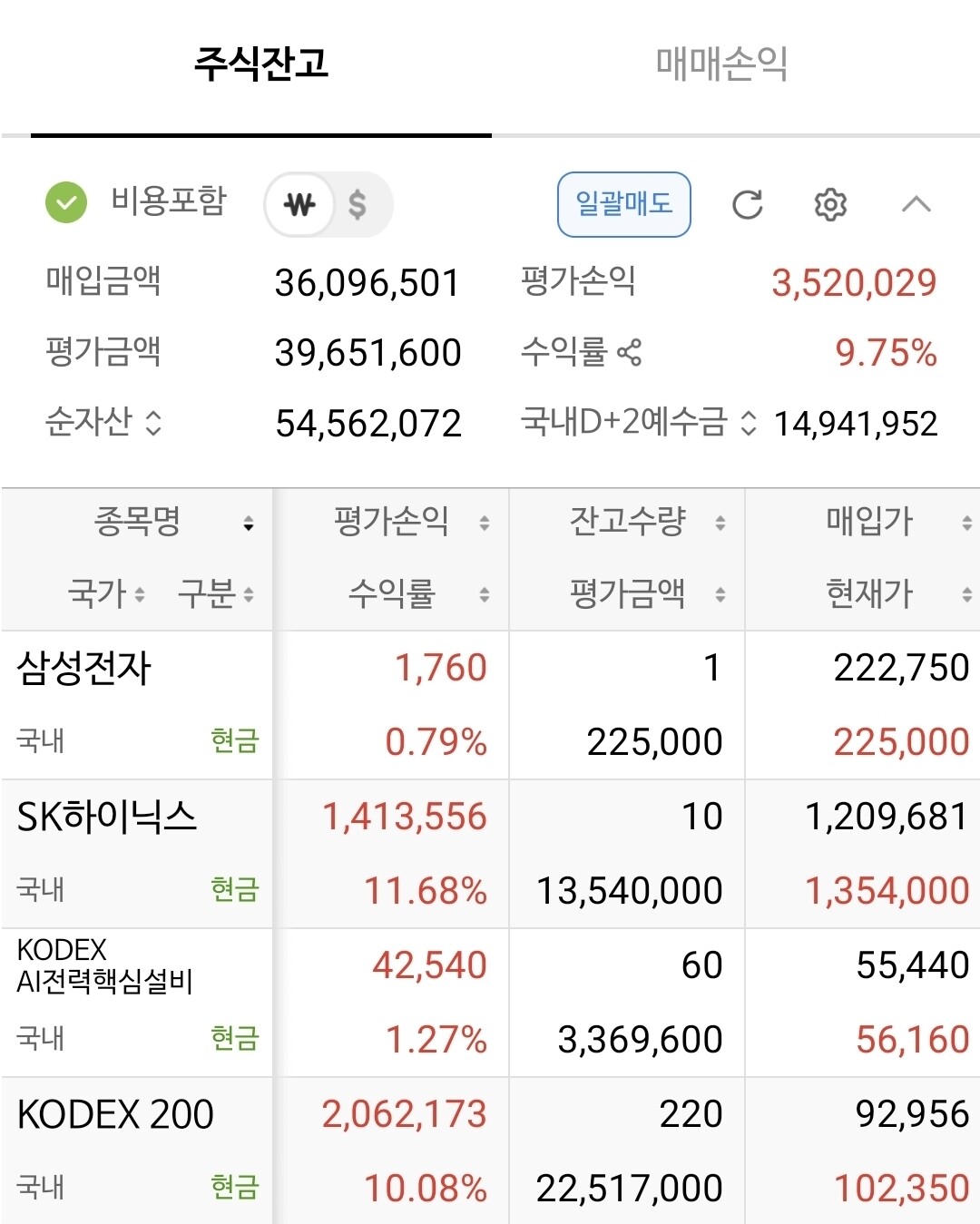The image size is (980, 1224).
Task: Open settings with the gear icon
Action: click(x=830, y=205)
